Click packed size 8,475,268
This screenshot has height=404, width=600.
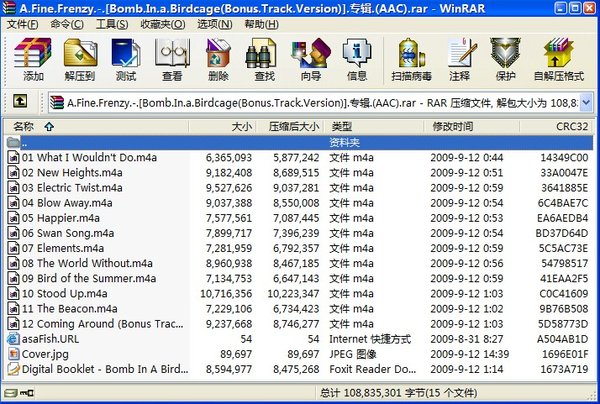click(x=296, y=369)
